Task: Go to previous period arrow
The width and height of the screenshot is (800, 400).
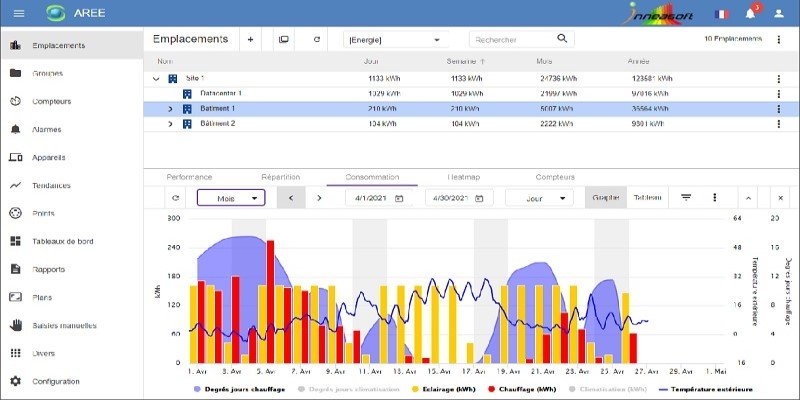Action: tap(291, 198)
